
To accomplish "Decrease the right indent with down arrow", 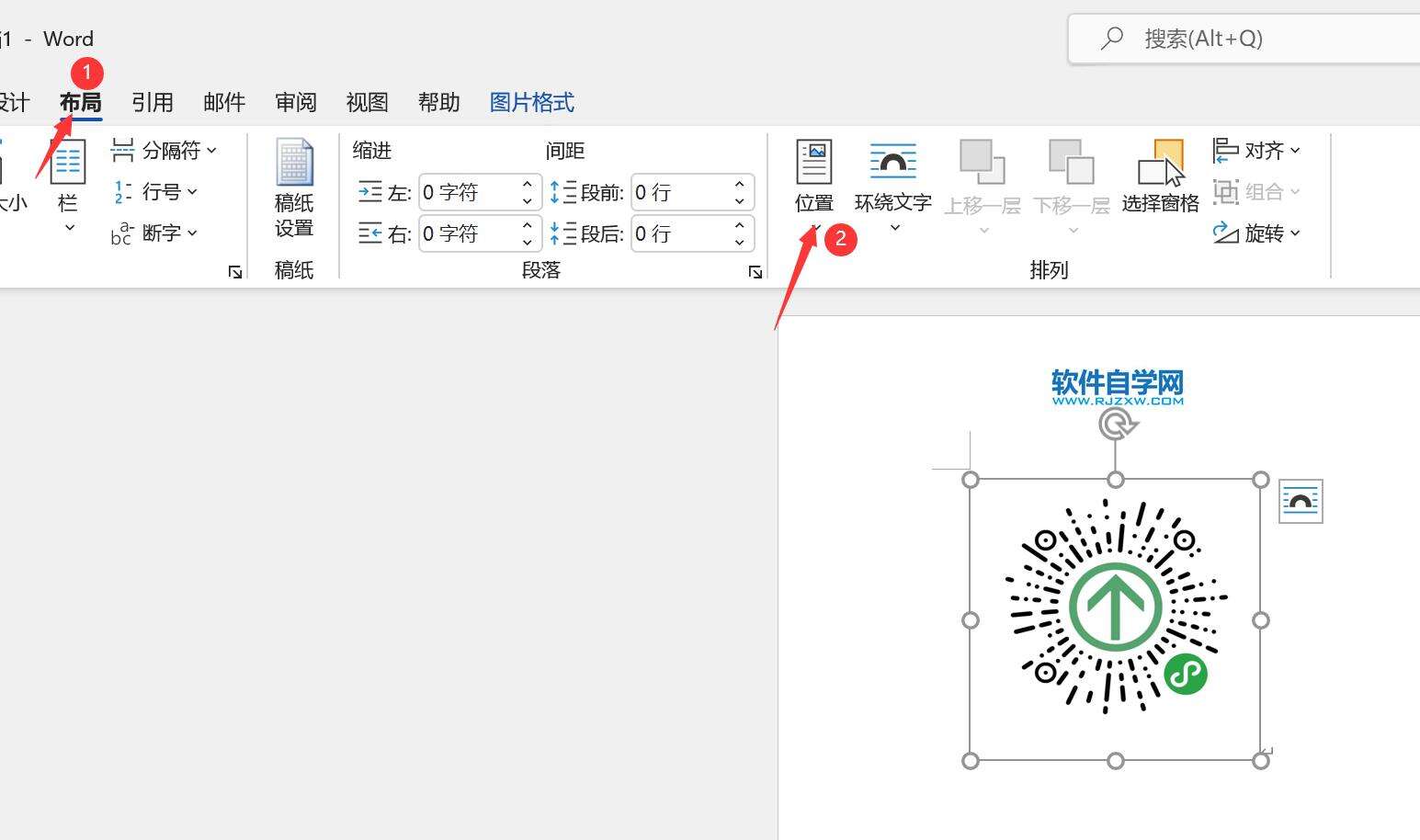I will coord(528,243).
